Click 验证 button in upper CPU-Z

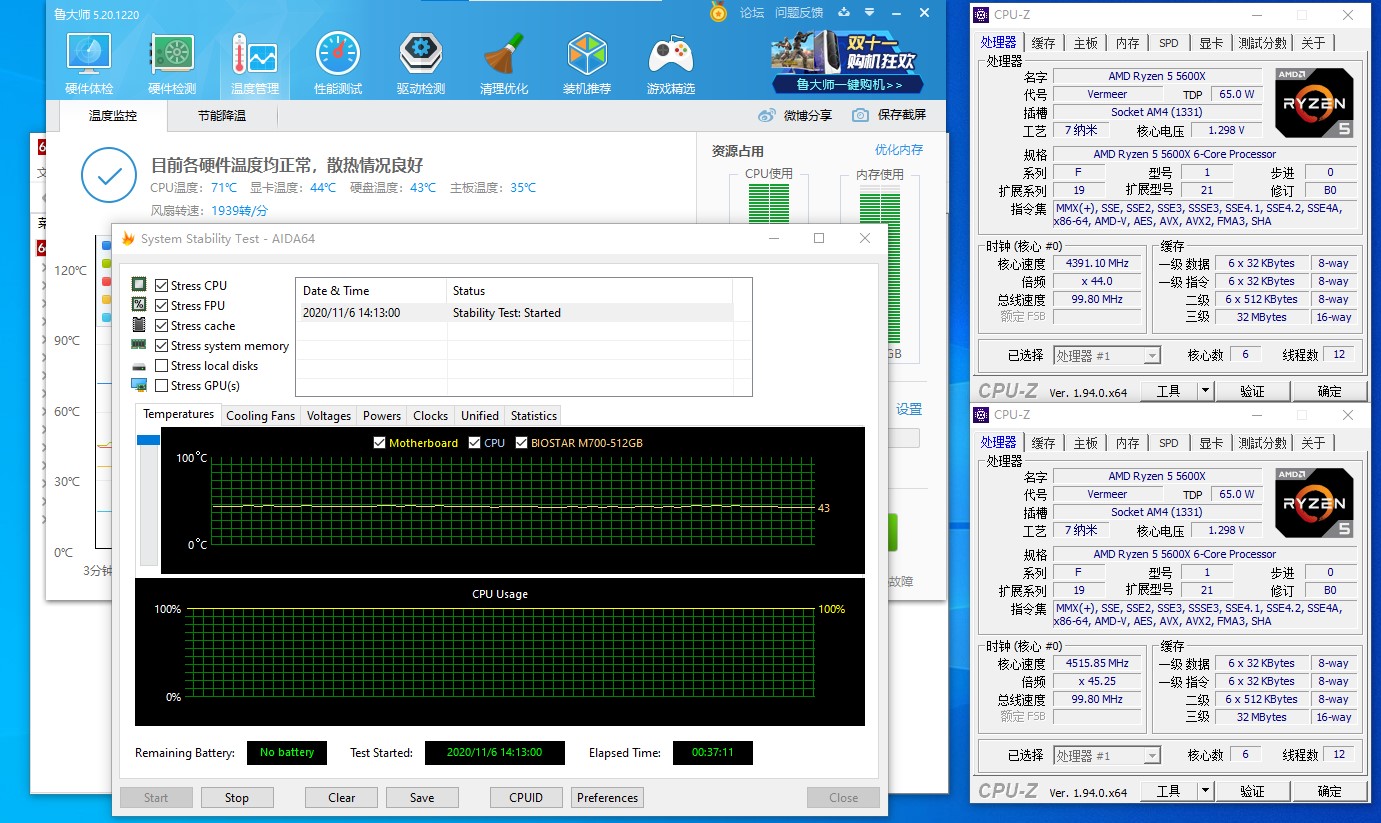coord(1252,391)
